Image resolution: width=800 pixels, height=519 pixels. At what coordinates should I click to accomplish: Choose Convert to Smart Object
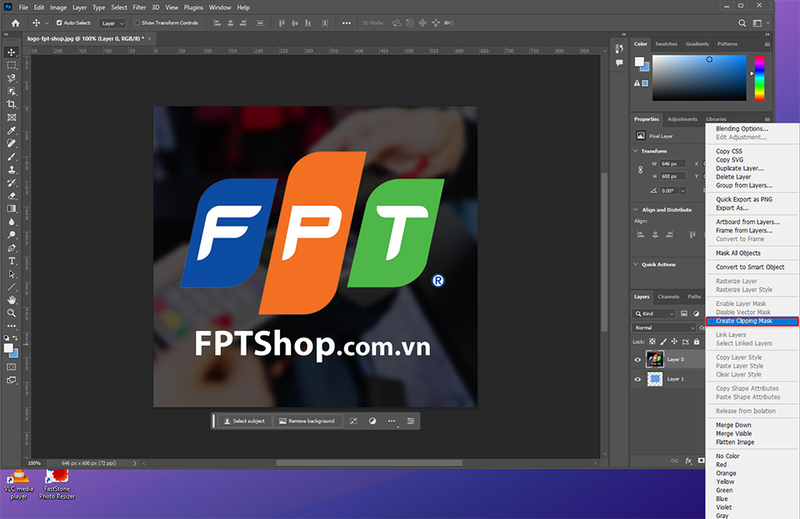[x=752, y=267]
